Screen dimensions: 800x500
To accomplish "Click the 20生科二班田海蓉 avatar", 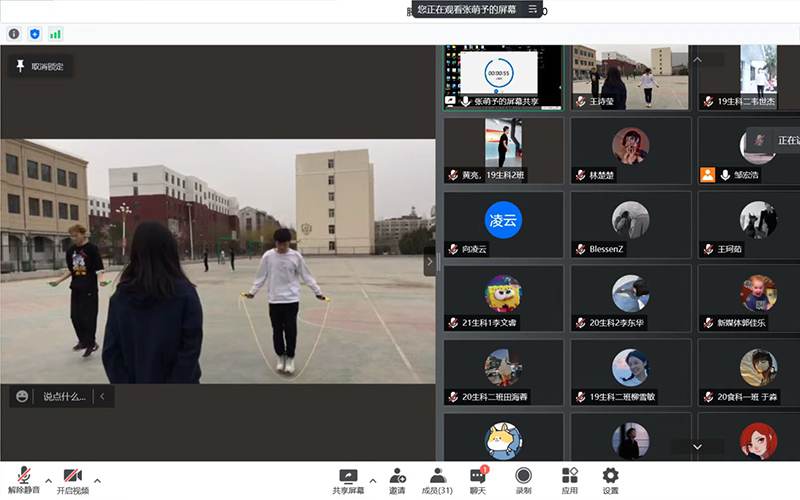I will 503,367.
